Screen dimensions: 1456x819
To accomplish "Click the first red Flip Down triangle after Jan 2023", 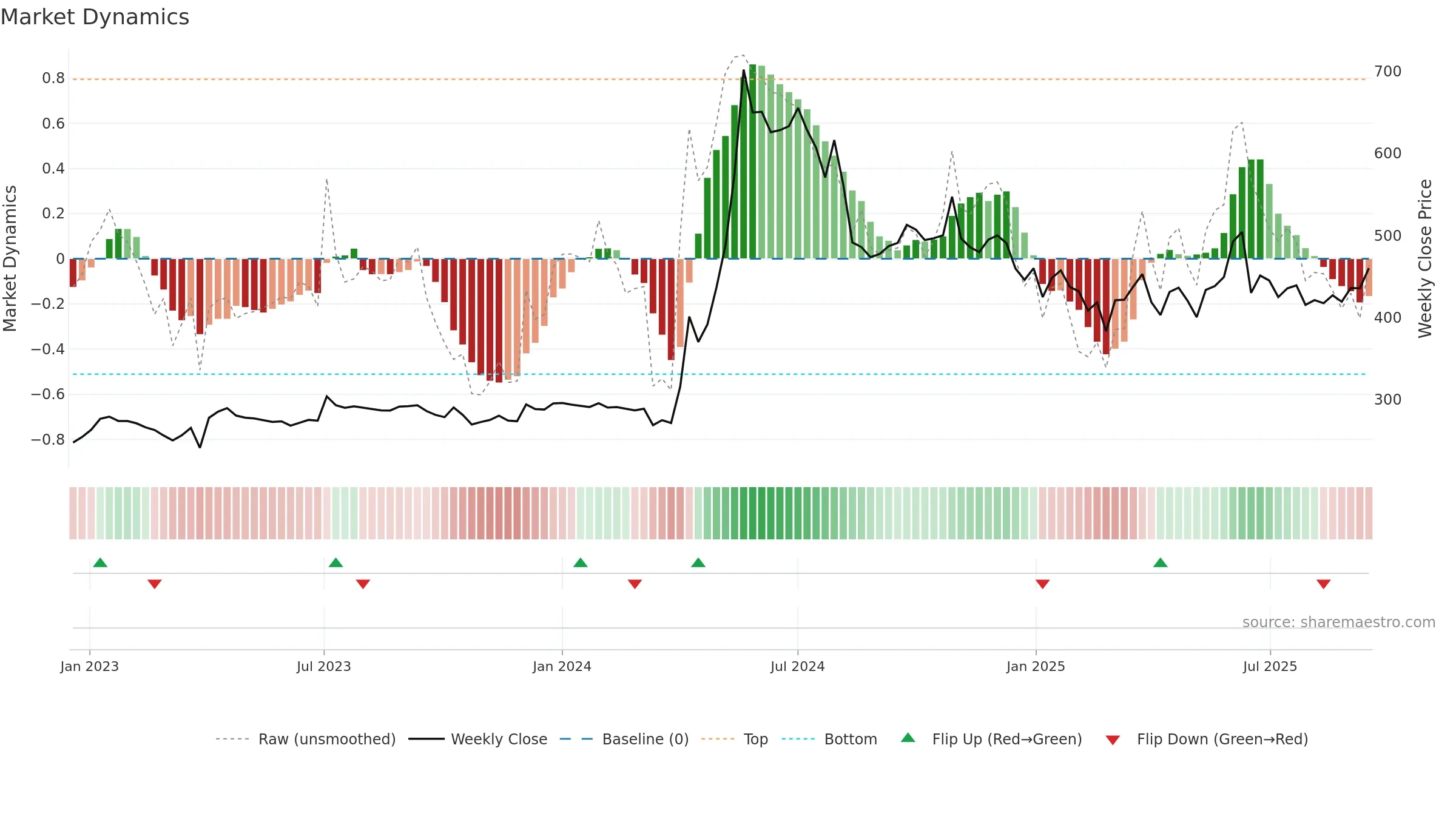I will [155, 584].
